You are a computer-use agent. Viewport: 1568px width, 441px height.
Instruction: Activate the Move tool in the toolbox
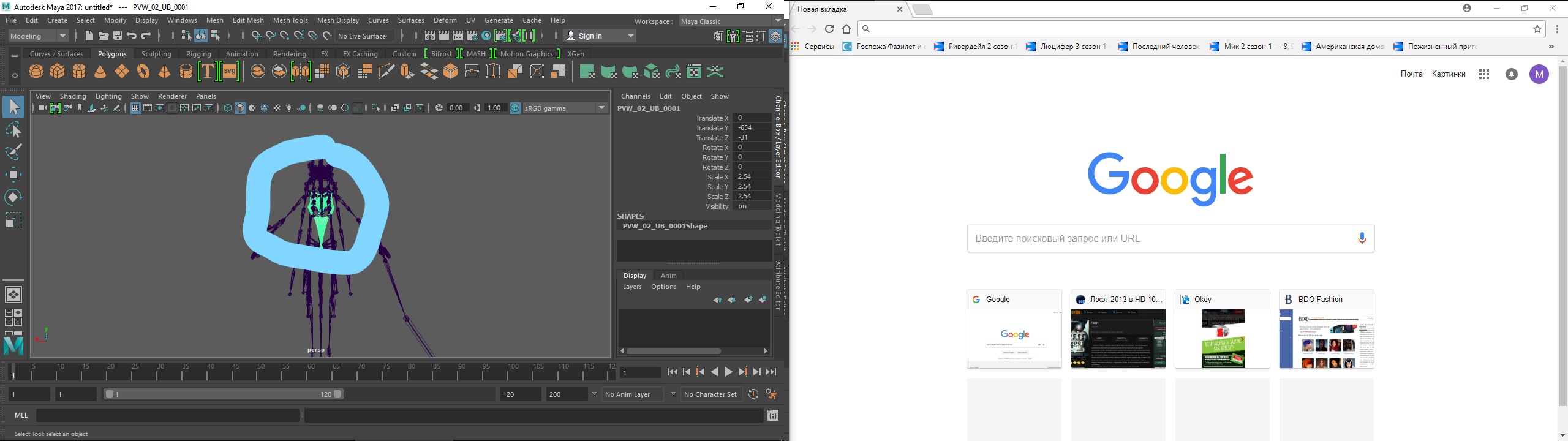(x=13, y=175)
